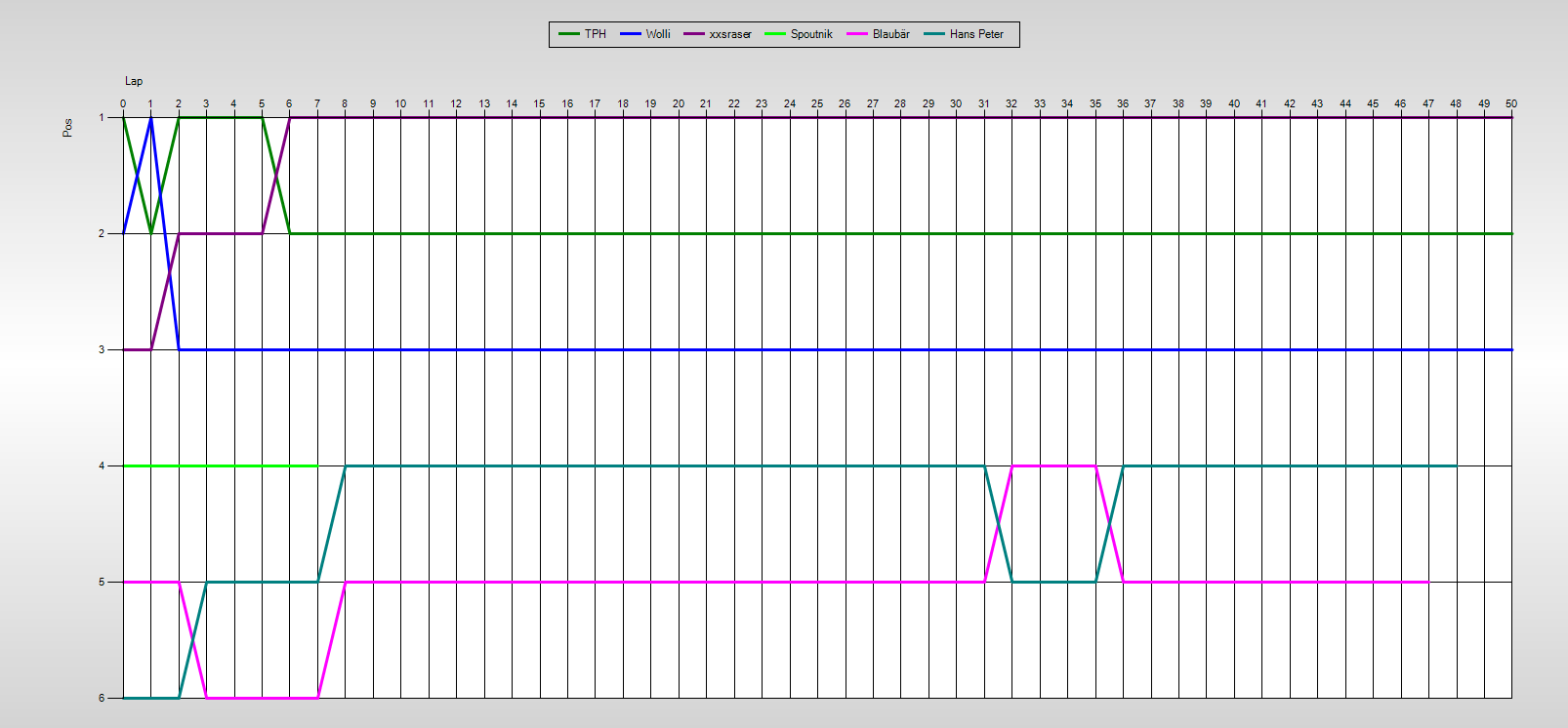1568x728 pixels.
Task: Click the magenta Blaubär legend line
Action: point(856,34)
